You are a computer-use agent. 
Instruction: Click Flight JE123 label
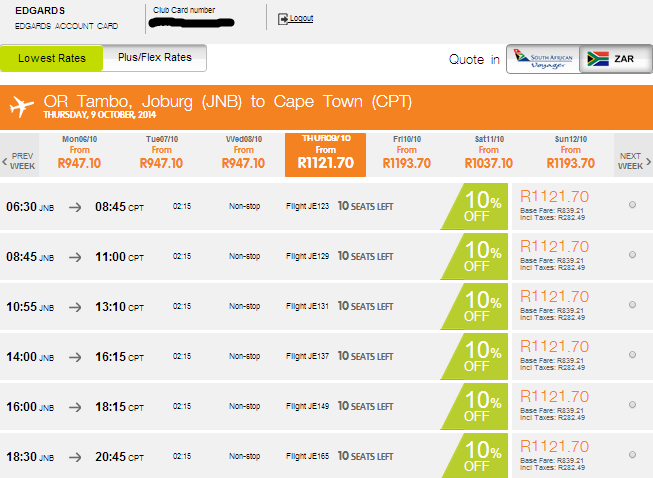click(307, 206)
